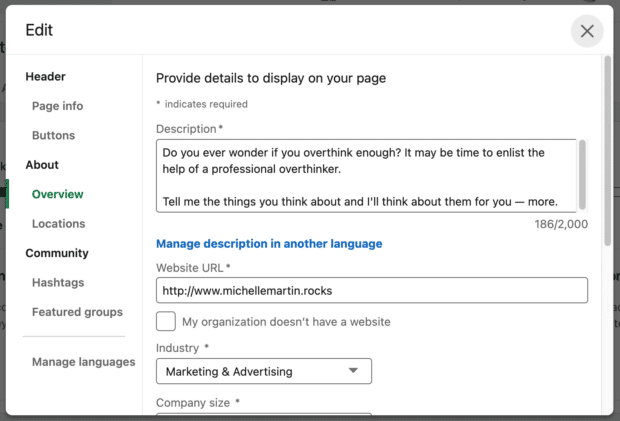Image resolution: width=620 pixels, height=421 pixels.
Task: Click the Description text area scrollbar
Action: pyautogui.click(x=582, y=164)
